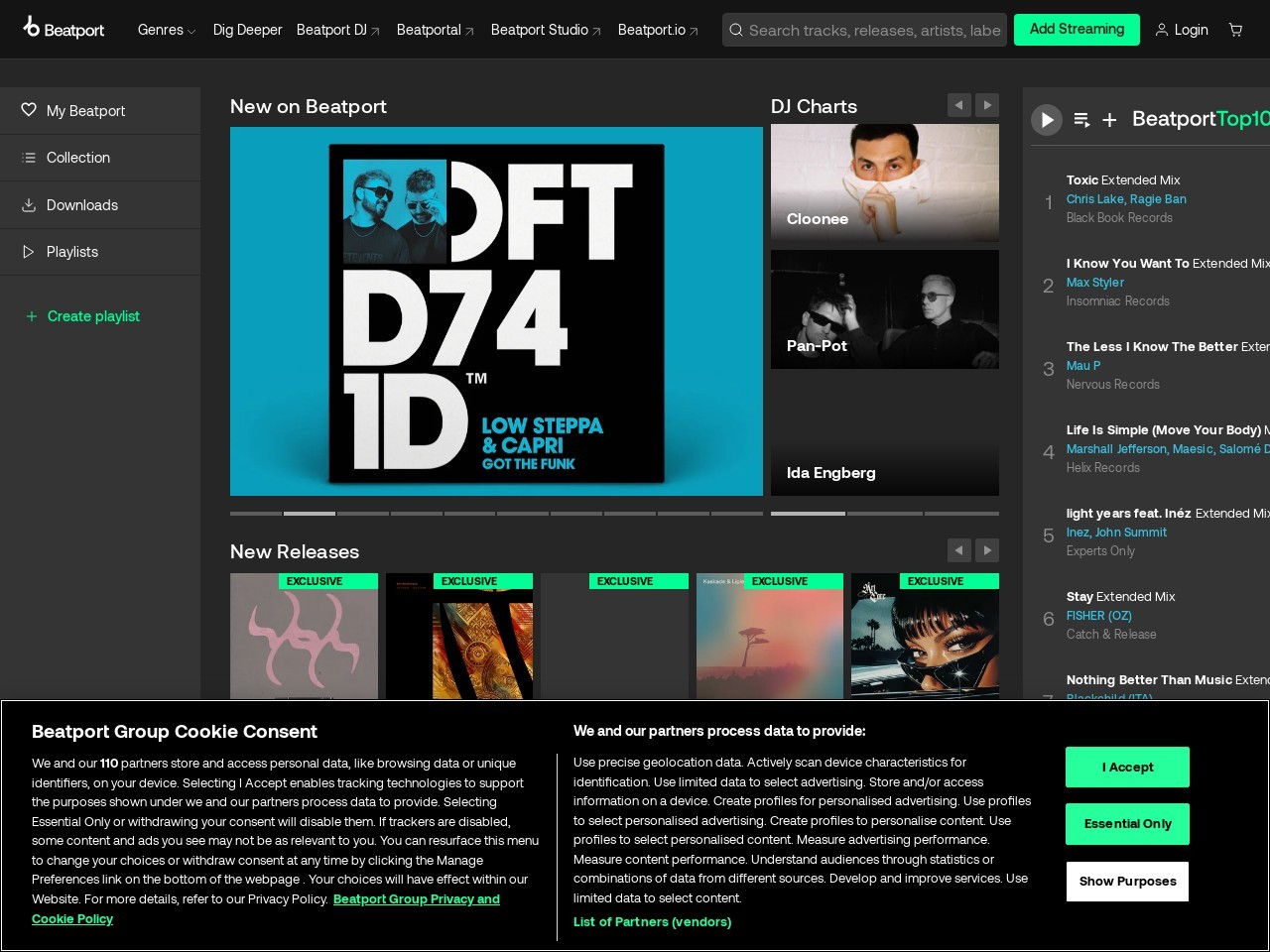1270x952 pixels.
Task: Click the Login link
Action: click(1191, 30)
